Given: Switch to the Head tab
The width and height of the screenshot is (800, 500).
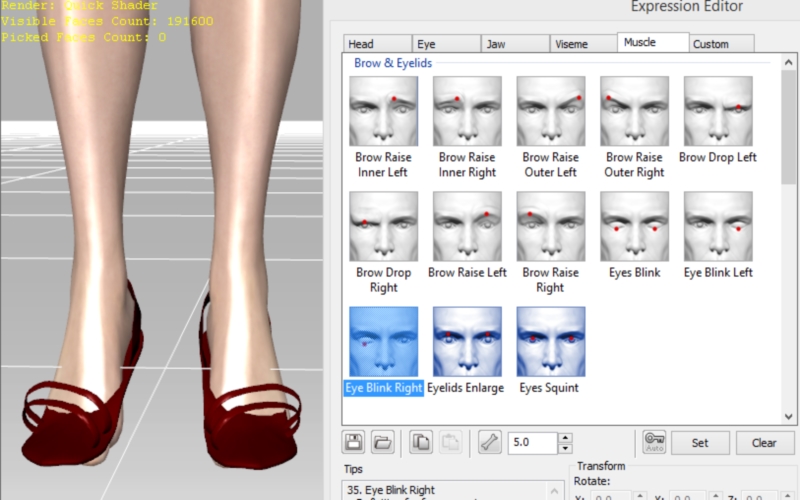Looking at the screenshot, I should click(377, 44).
